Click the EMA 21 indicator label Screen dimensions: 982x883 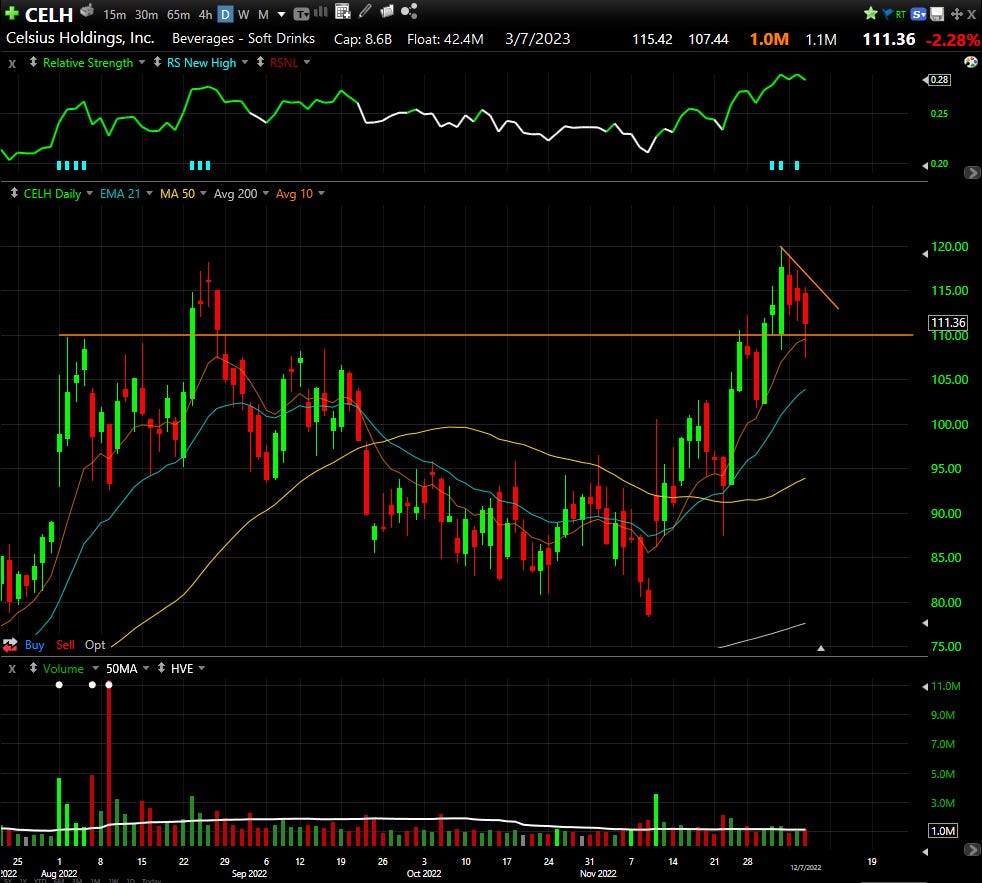[x=120, y=194]
